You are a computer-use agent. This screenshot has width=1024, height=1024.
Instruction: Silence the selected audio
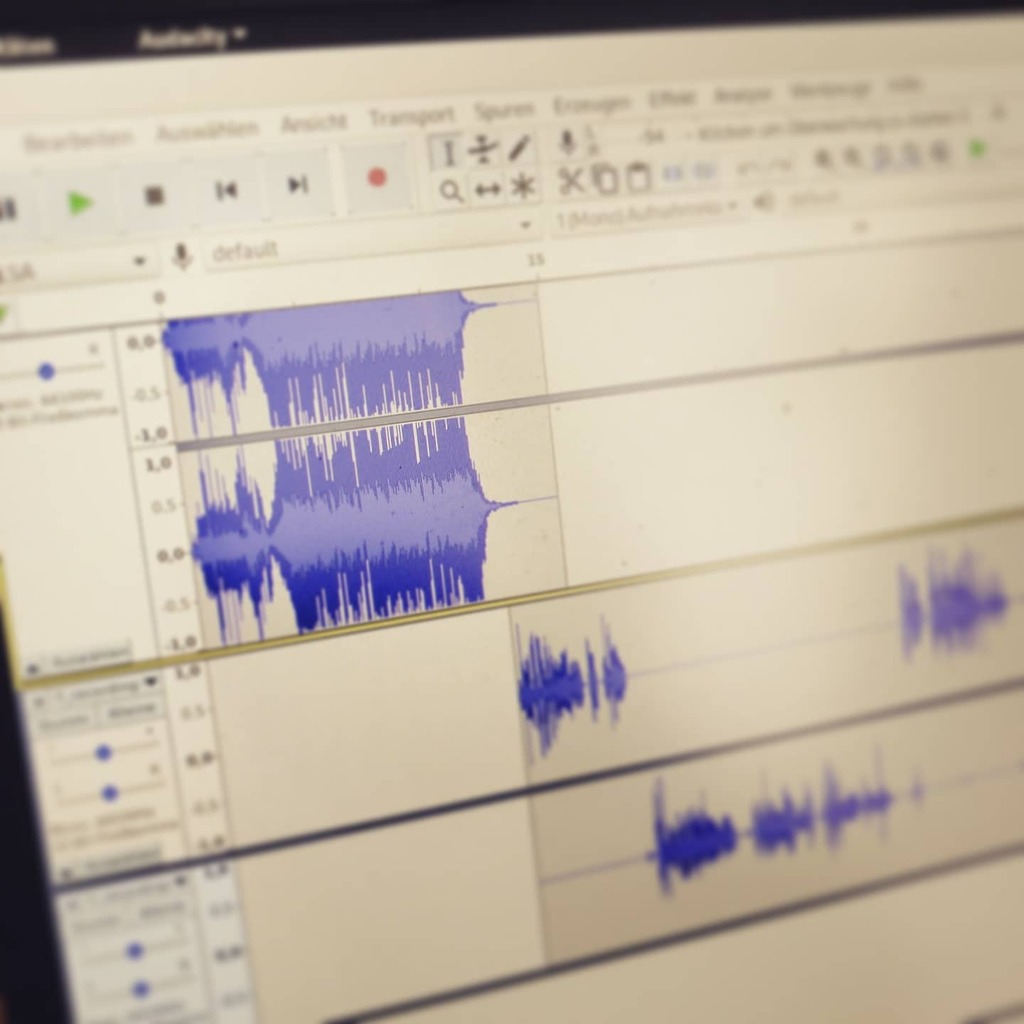pos(703,170)
